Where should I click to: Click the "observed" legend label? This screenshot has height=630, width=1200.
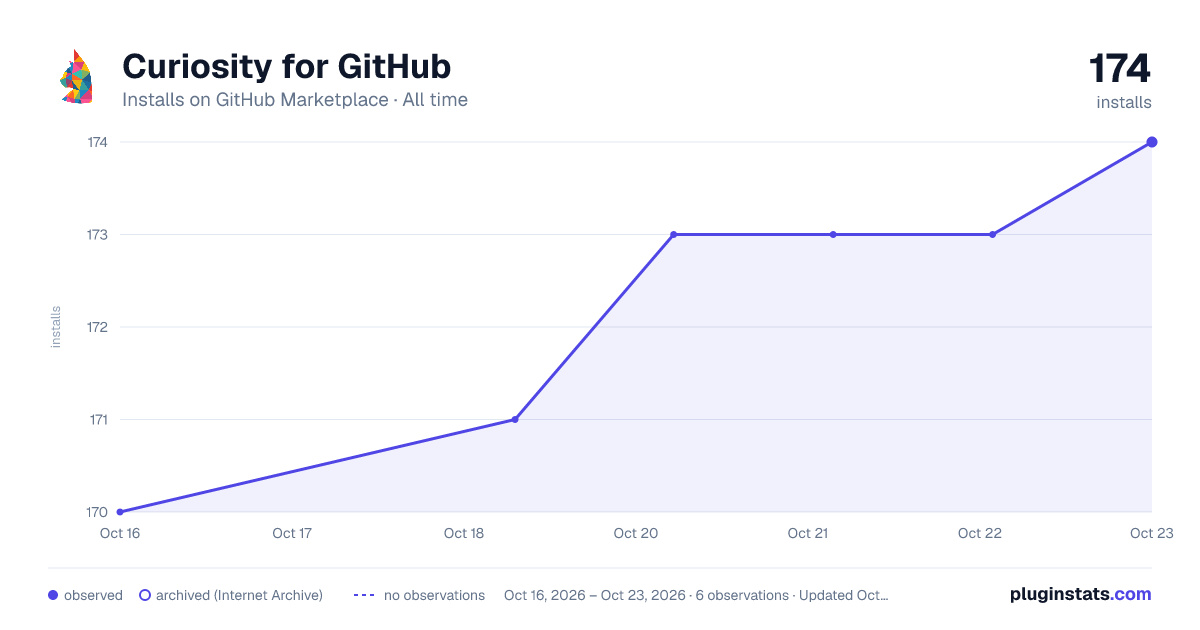point(93,595)
